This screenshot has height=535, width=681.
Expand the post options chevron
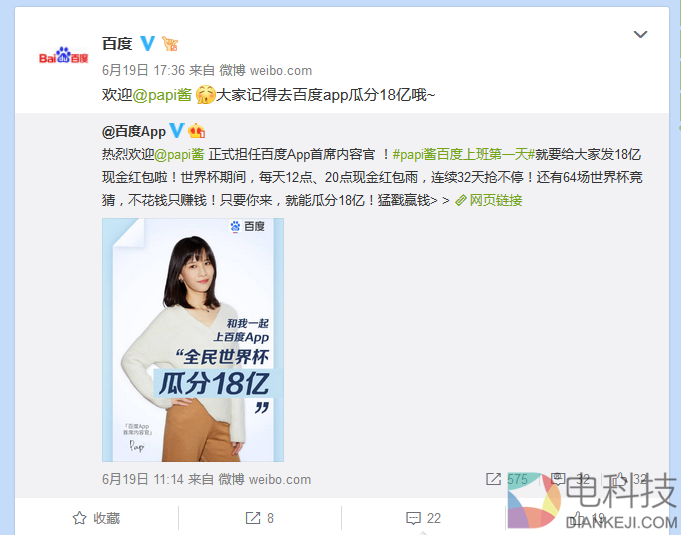pyautogui.click(x=640, y=34)
